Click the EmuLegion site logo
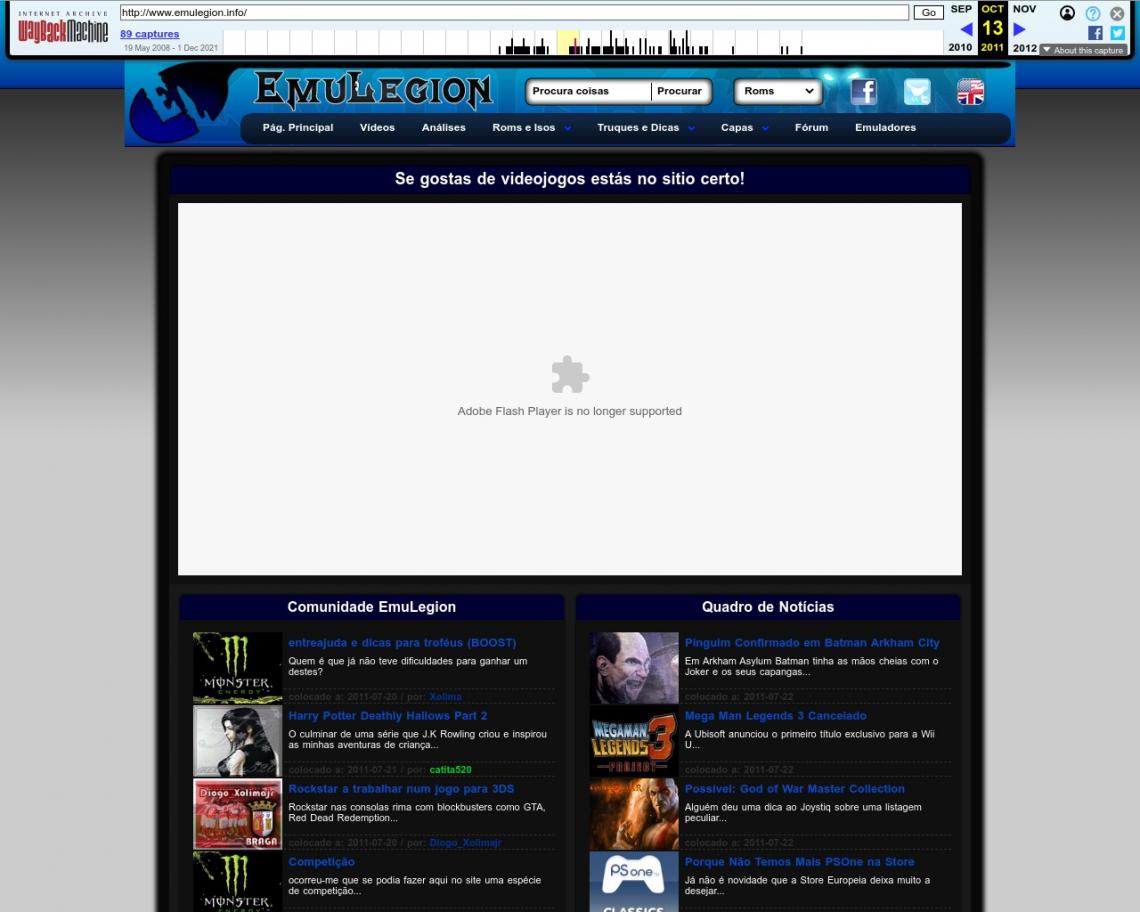The width and height of the screenshot is (1140, 912). click(x=374, y=90)
